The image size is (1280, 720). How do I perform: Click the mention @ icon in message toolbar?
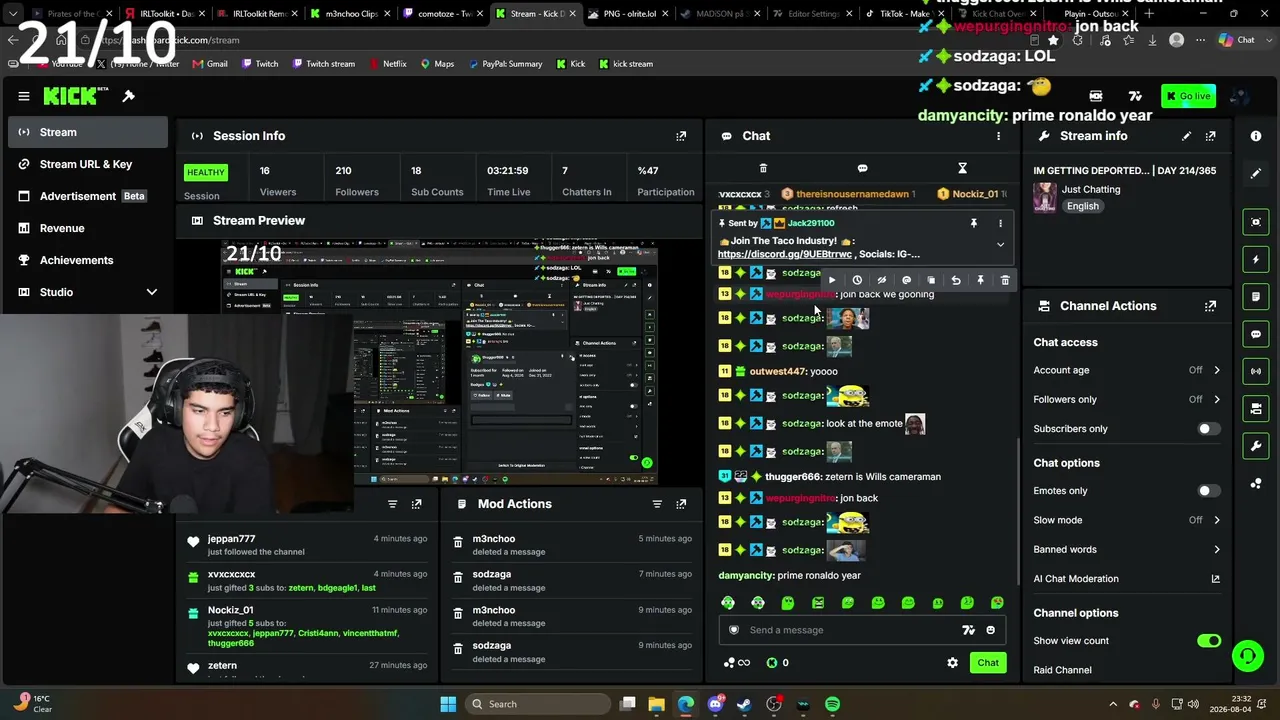click(906, 281)
